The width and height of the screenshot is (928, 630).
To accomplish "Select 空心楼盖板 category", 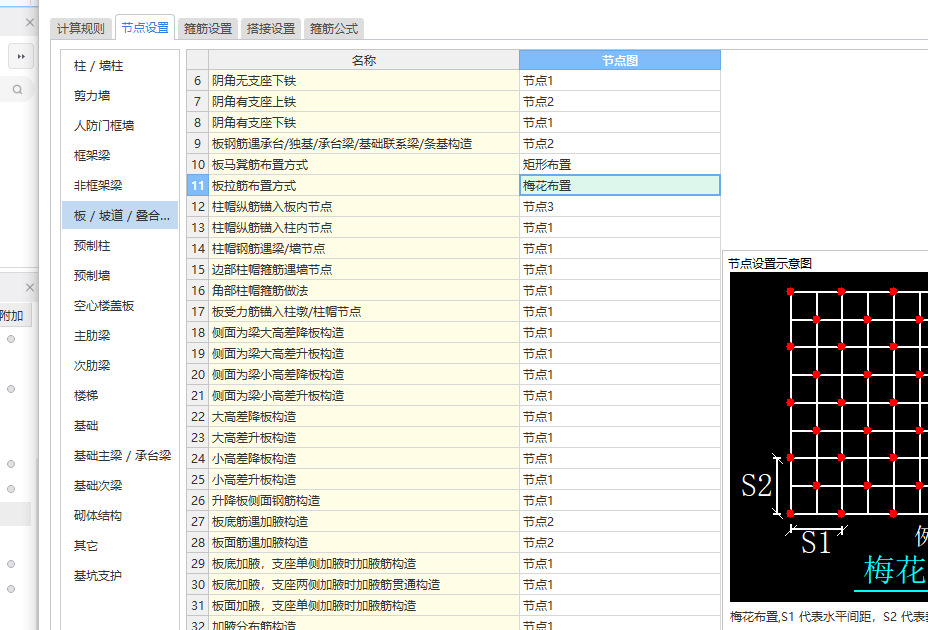I will tap(120, 306).
